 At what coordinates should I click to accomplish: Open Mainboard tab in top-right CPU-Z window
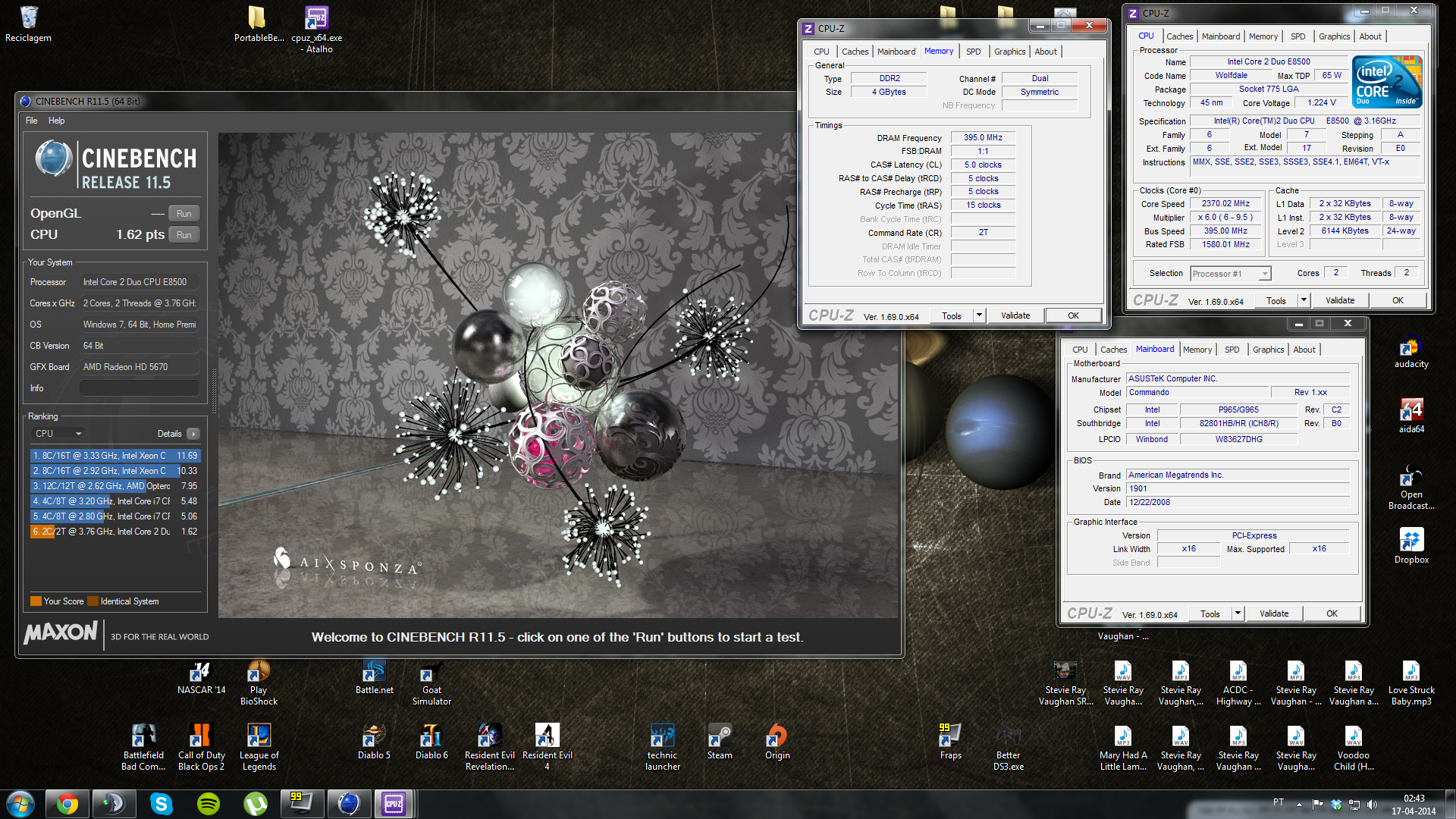[x=1221, y=36]
